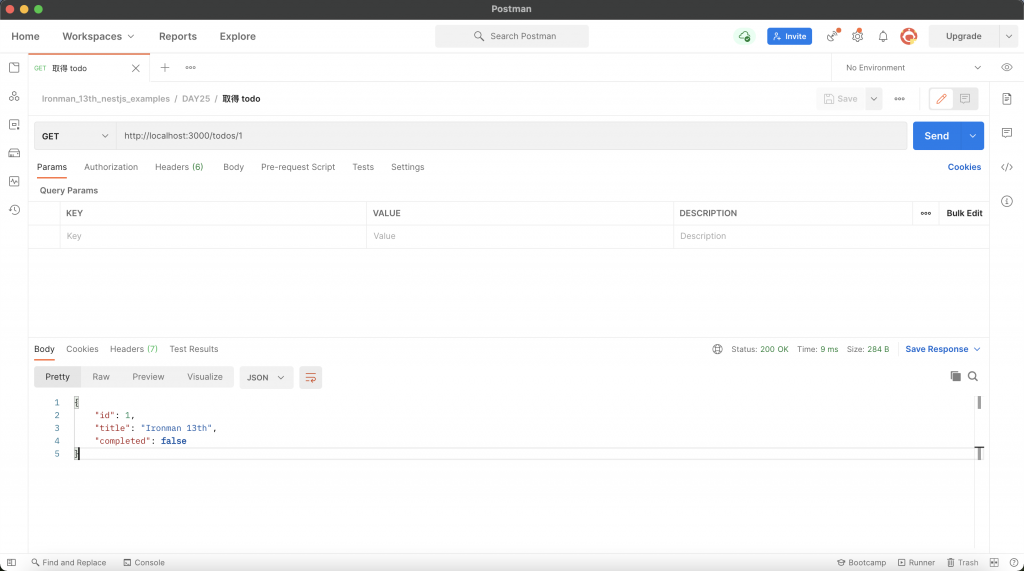Image resolution: width=1024 pixels, height=571 pixels.
Task: Open Explore in the top navigation
Action: (238, 37)
